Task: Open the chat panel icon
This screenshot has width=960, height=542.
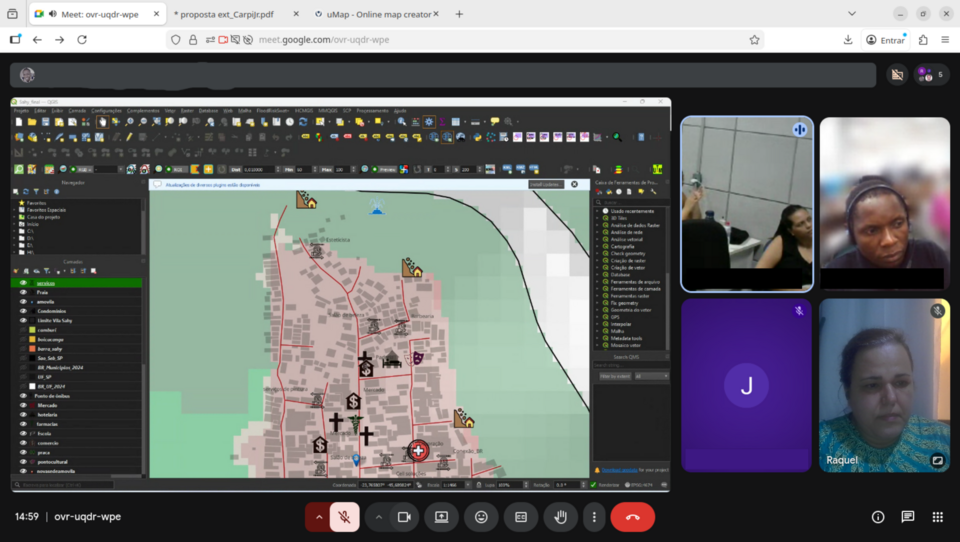Action: (x=907, y=517)
